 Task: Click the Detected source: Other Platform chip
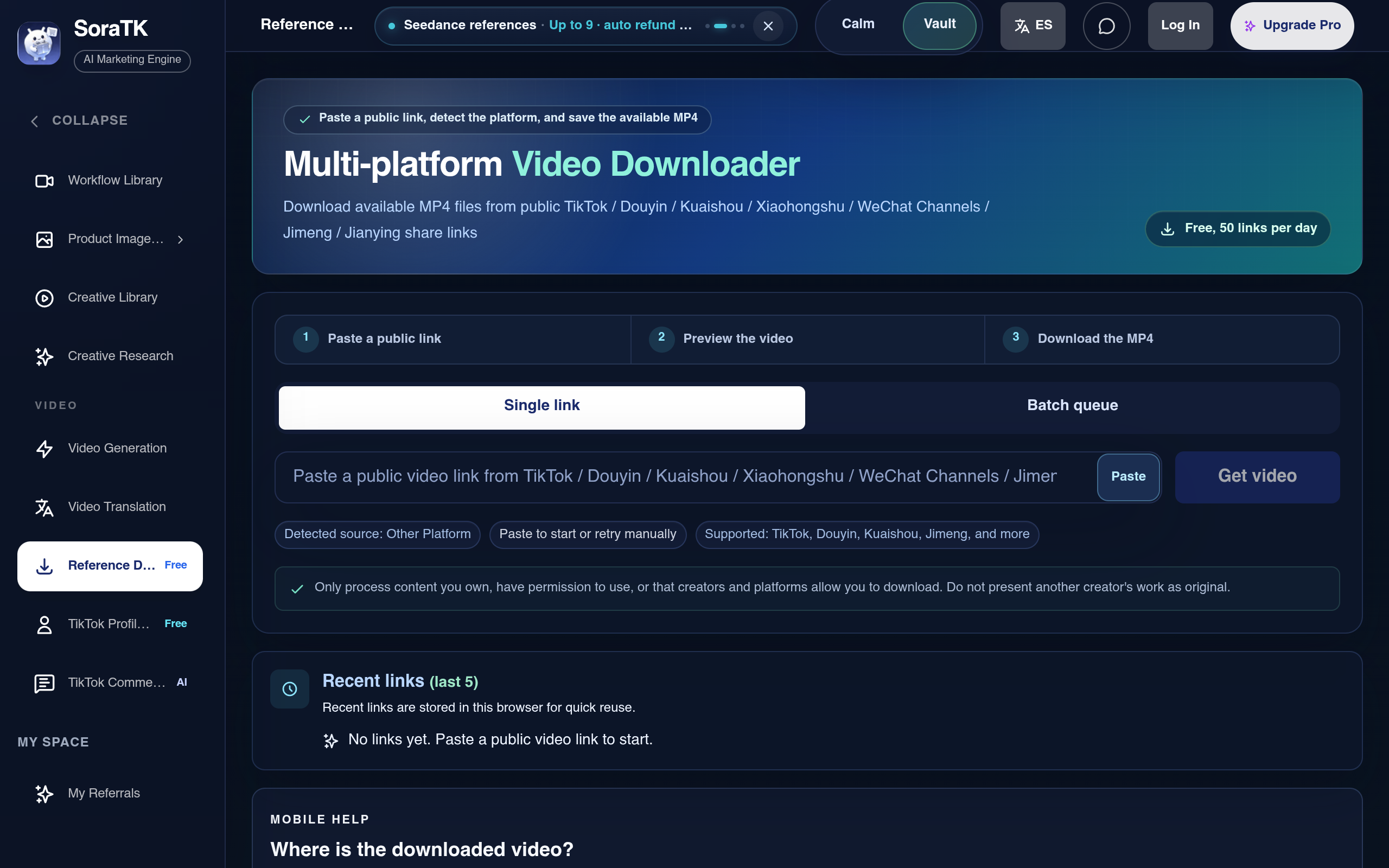[x=377, y=534]
